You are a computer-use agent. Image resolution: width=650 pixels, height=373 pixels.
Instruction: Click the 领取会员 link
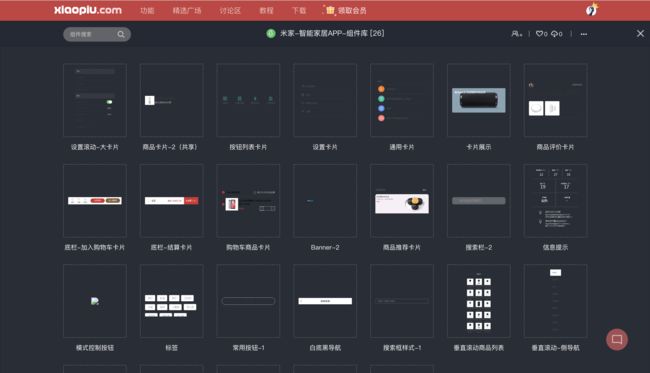coord(352,10)
